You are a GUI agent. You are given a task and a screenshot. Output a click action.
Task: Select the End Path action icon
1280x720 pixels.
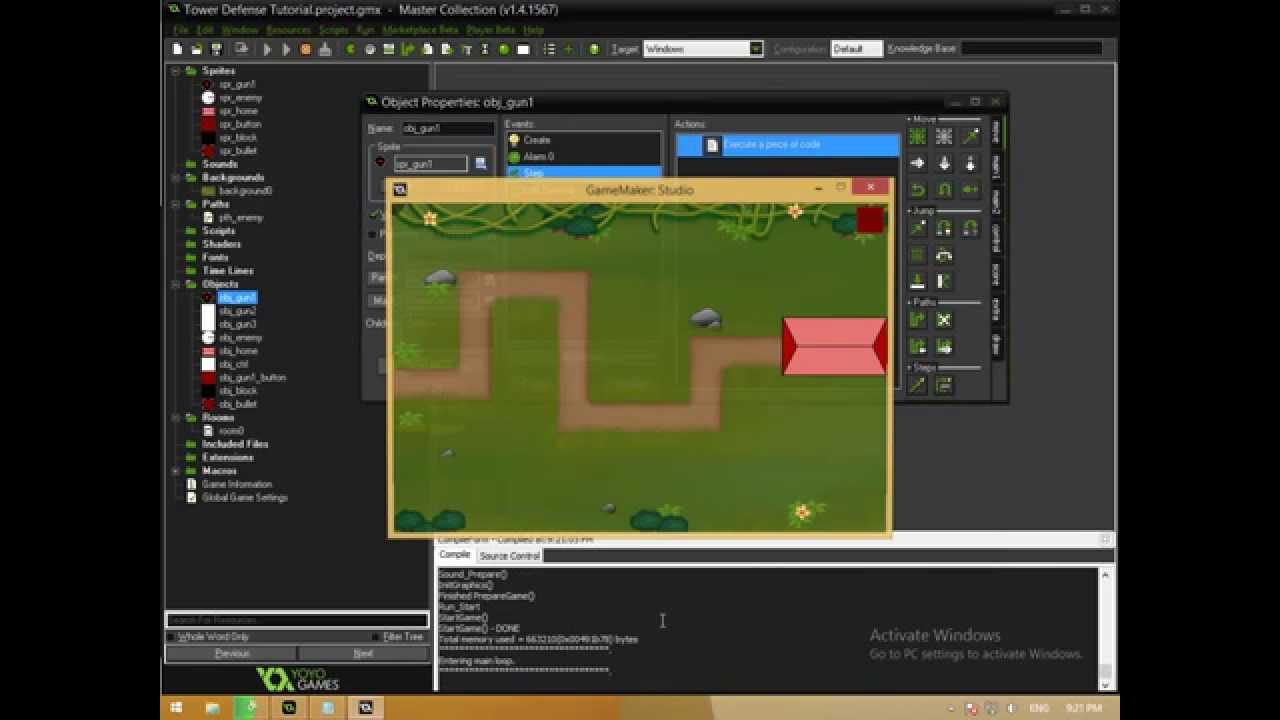[x=944, y=320]
